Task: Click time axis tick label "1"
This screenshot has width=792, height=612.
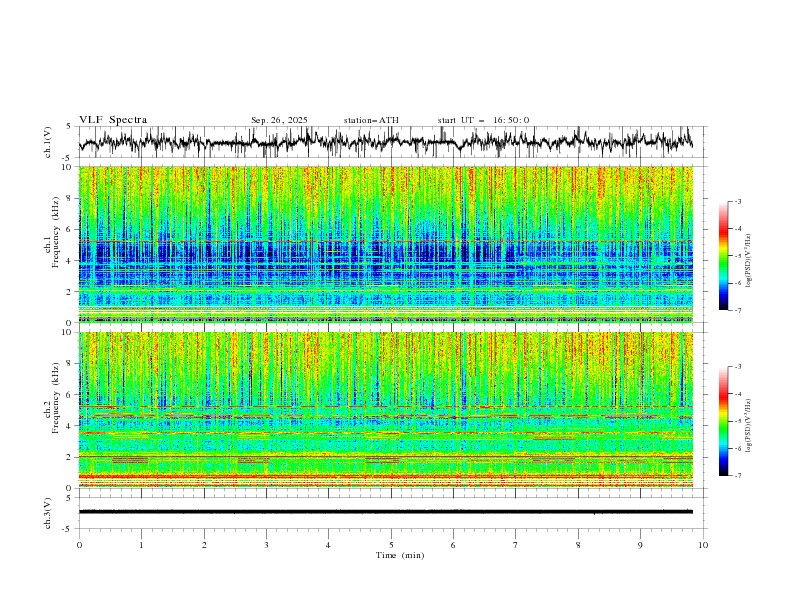Action: click(x=141, y=545)
